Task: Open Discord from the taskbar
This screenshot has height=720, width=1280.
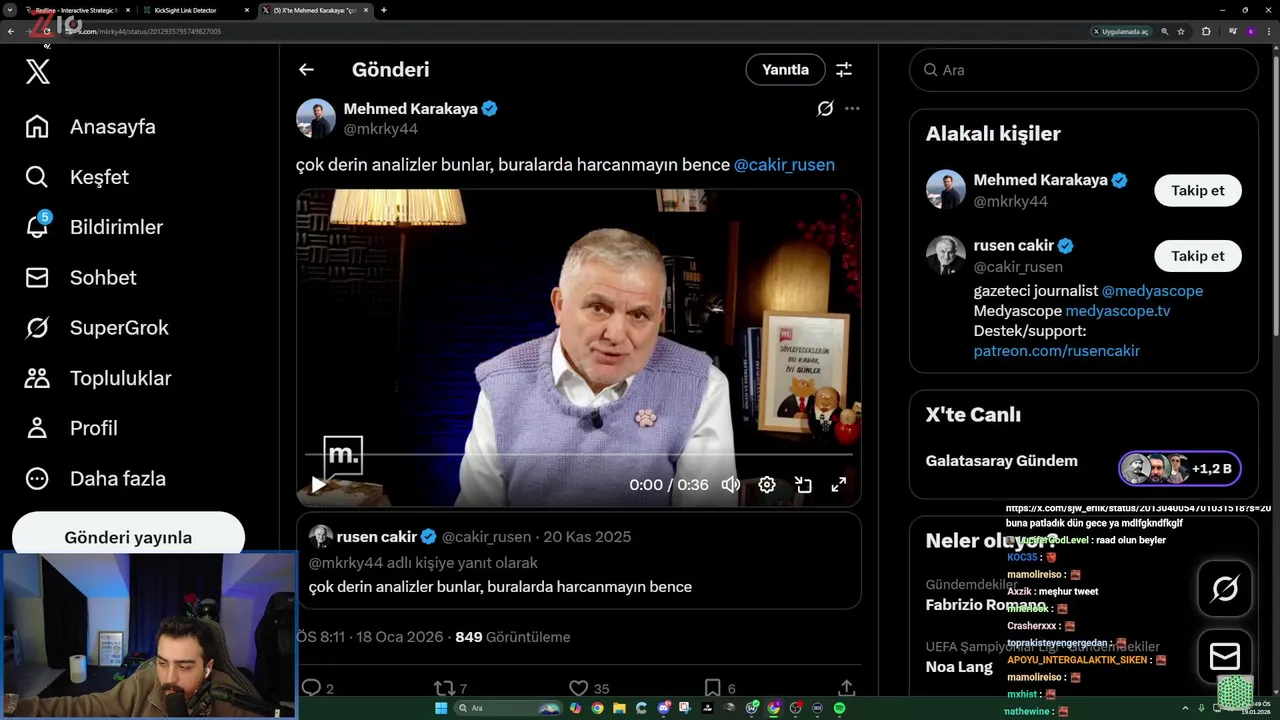Action: [x=664, y=708]
